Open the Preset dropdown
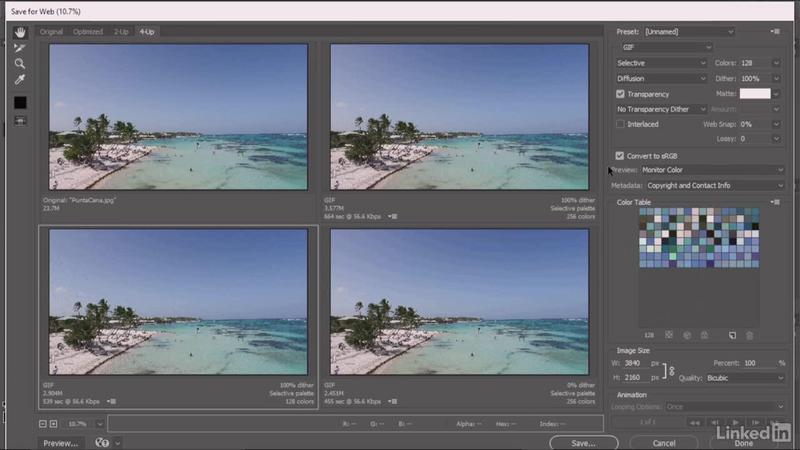Image resolution: width=800 pixels, height=450 pixels. pos(689,32)
